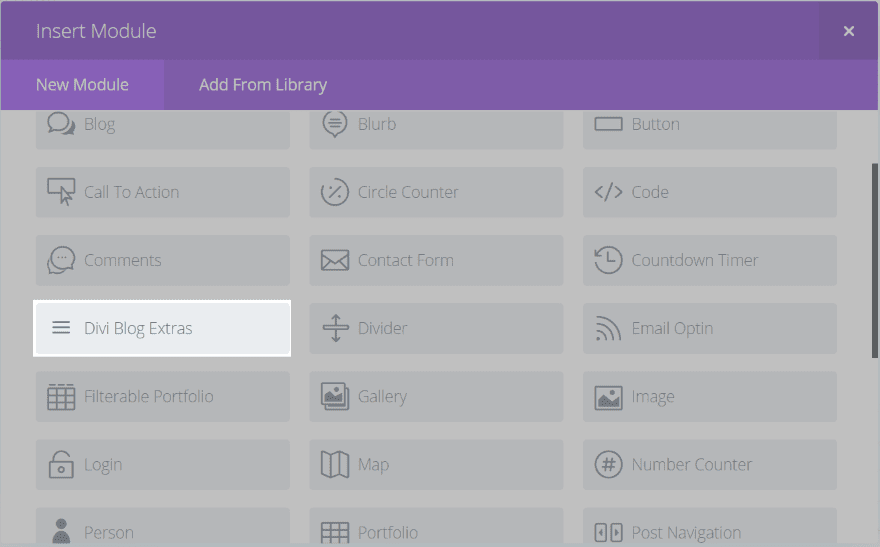880x547 pixels.
Task: Insert the Divi Blog Extras module
Action: pyautogui.click(x=162, y=328)
